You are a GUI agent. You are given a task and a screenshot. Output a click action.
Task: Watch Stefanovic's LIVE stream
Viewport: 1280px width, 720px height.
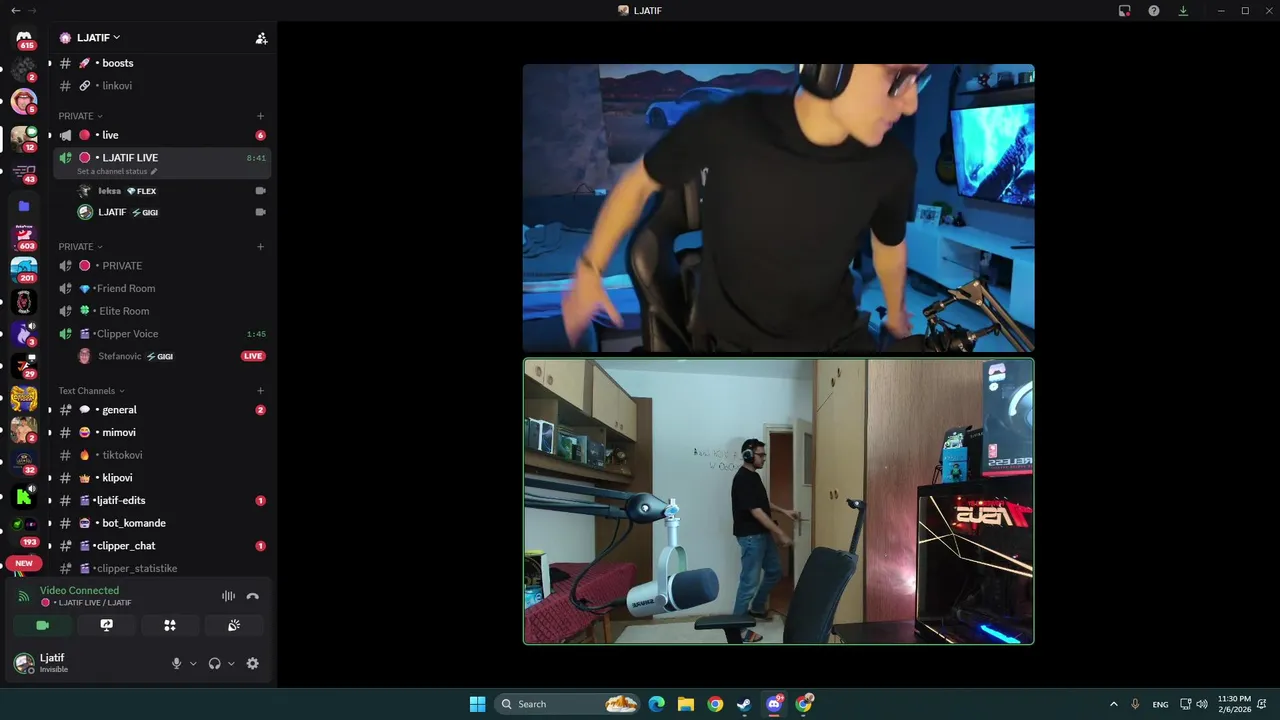tap(253, 356)
